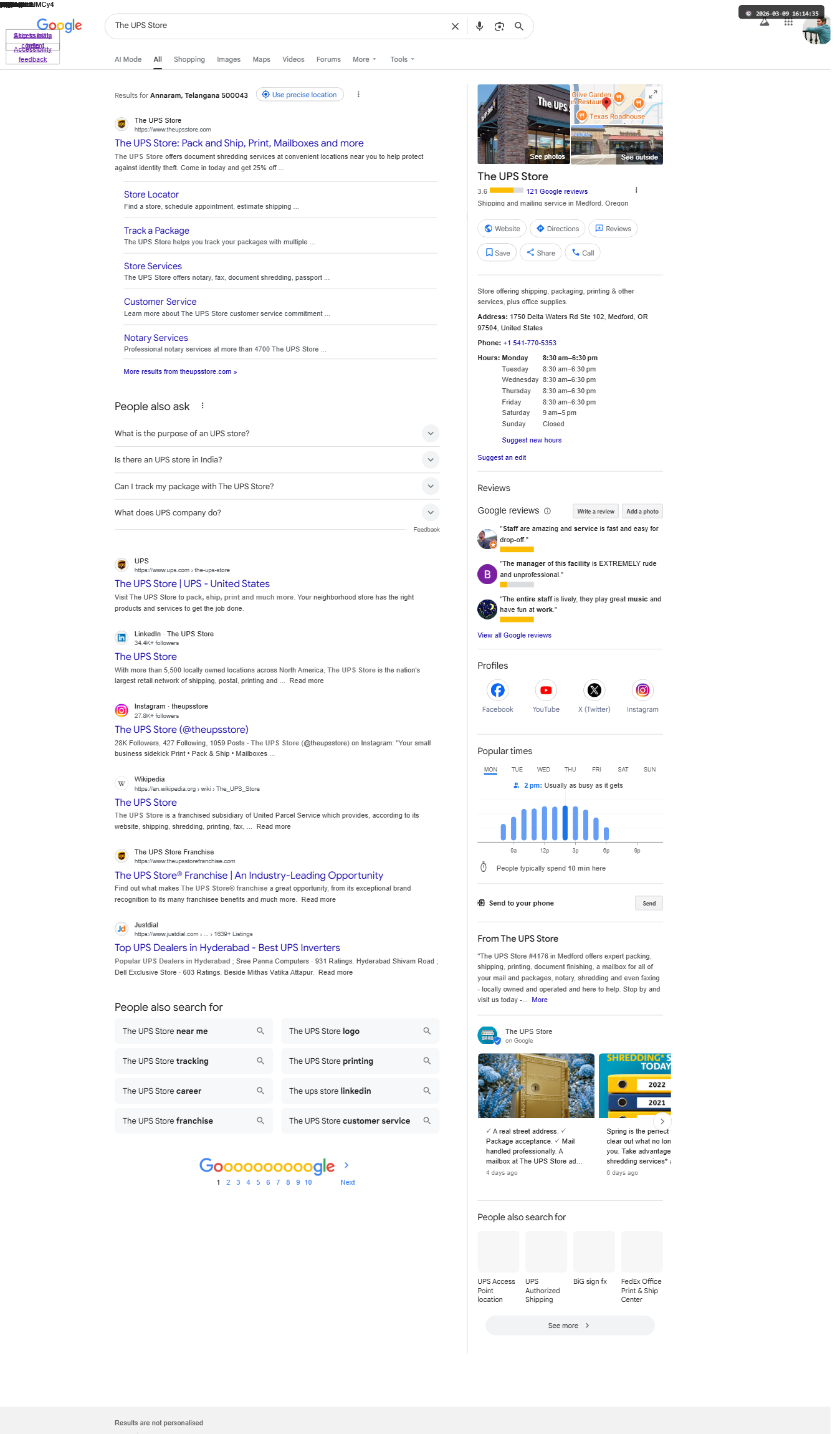
Task: Click the Save place button
Action: tap(497, 252)
